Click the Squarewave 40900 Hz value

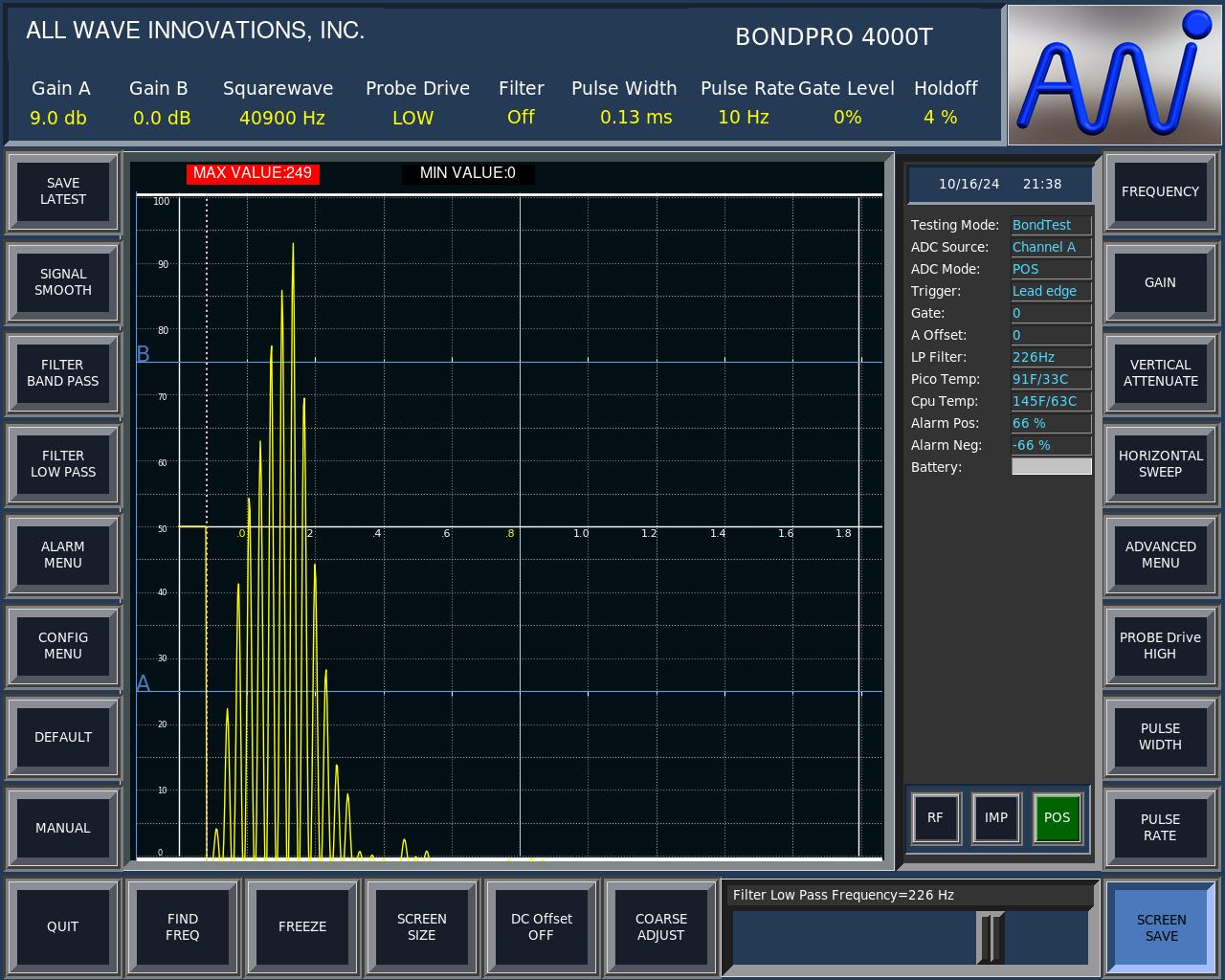pyautogui.click(x=282, y=118)
